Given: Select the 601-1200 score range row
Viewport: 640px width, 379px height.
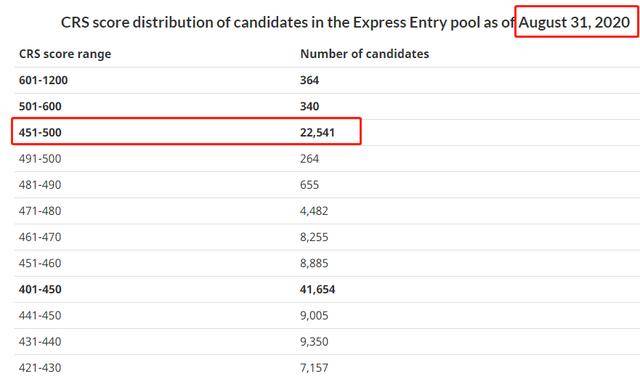Looking at the screenshot, I should point(327,80).
